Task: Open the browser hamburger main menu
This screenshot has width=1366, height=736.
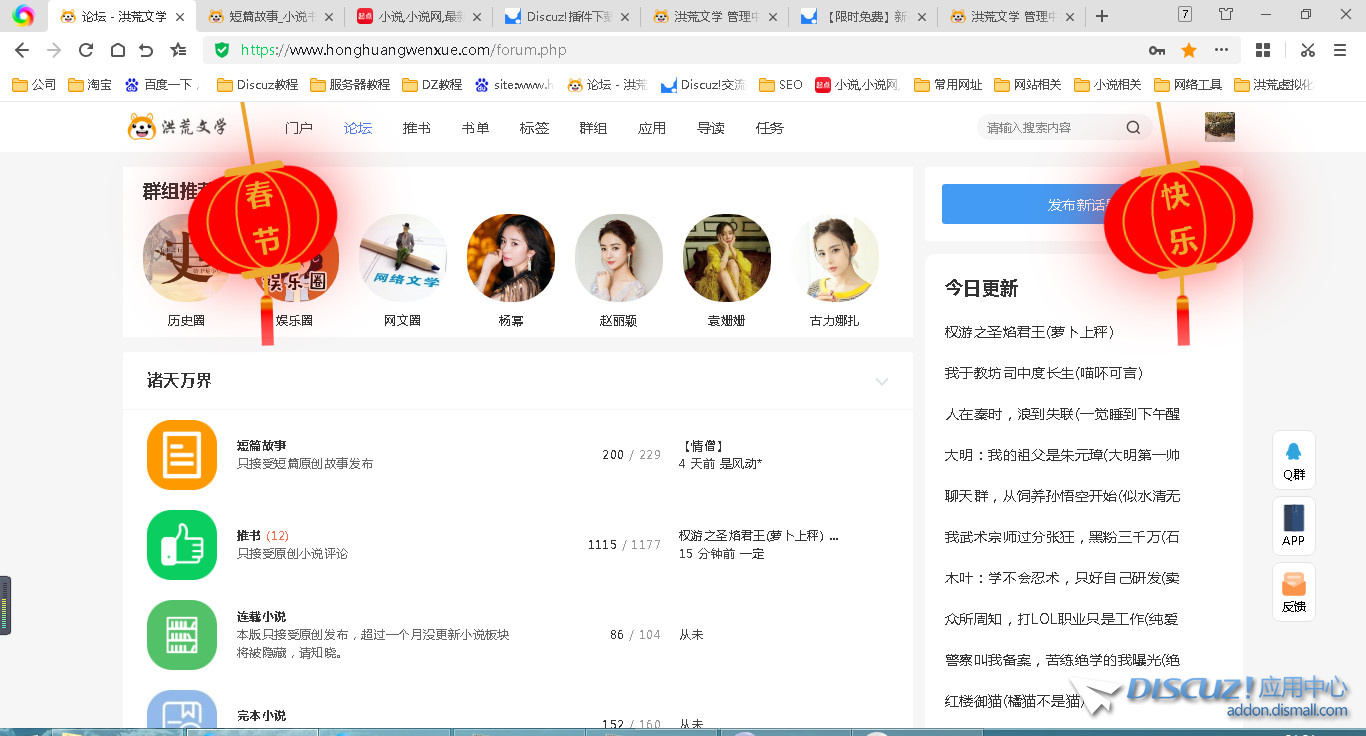Action: point(1340,50)
